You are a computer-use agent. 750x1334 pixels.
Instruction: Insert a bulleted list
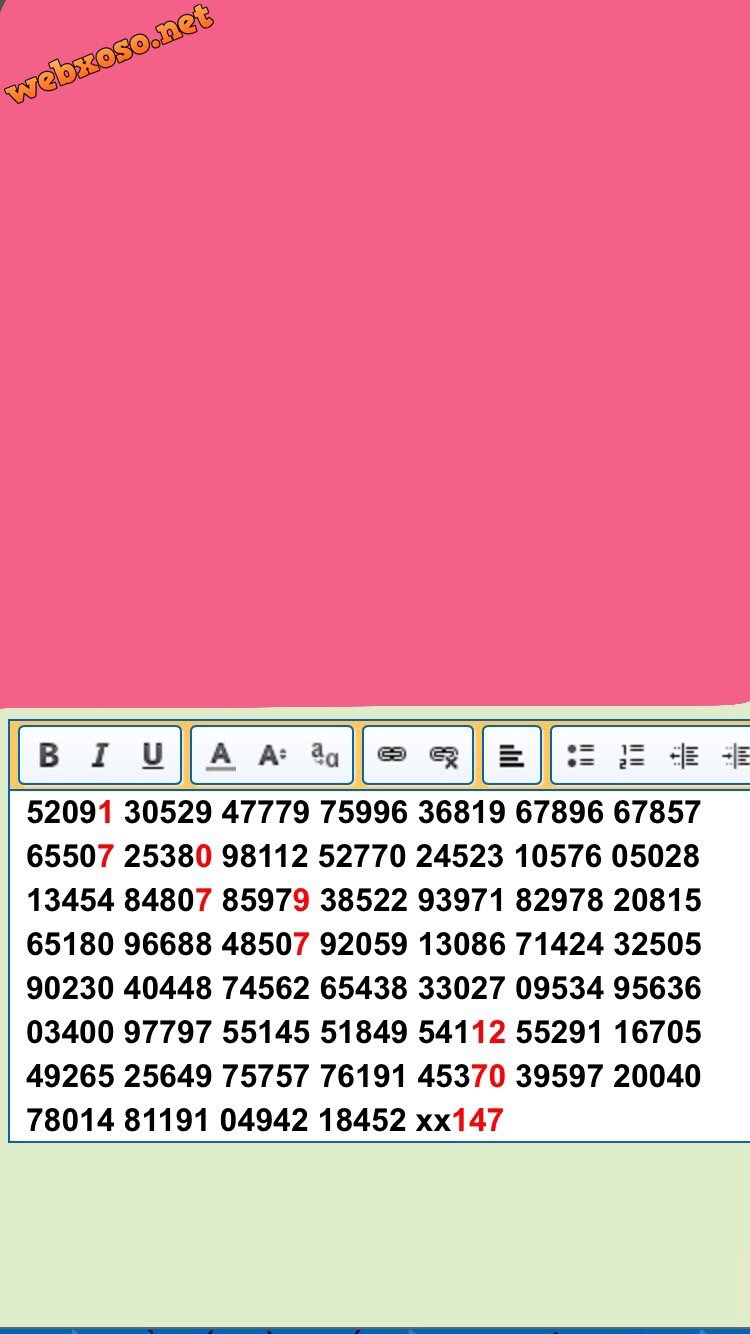(580, 755)
